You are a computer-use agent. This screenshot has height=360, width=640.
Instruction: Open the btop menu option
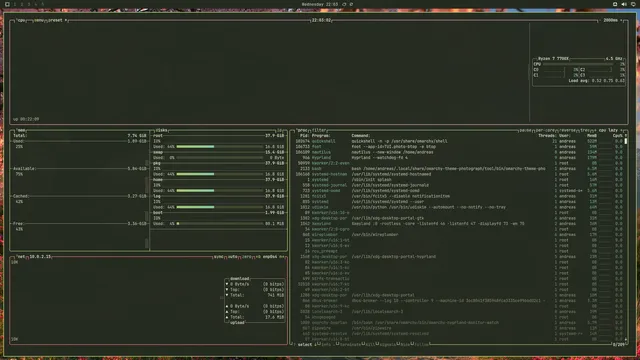click(39, 20)
